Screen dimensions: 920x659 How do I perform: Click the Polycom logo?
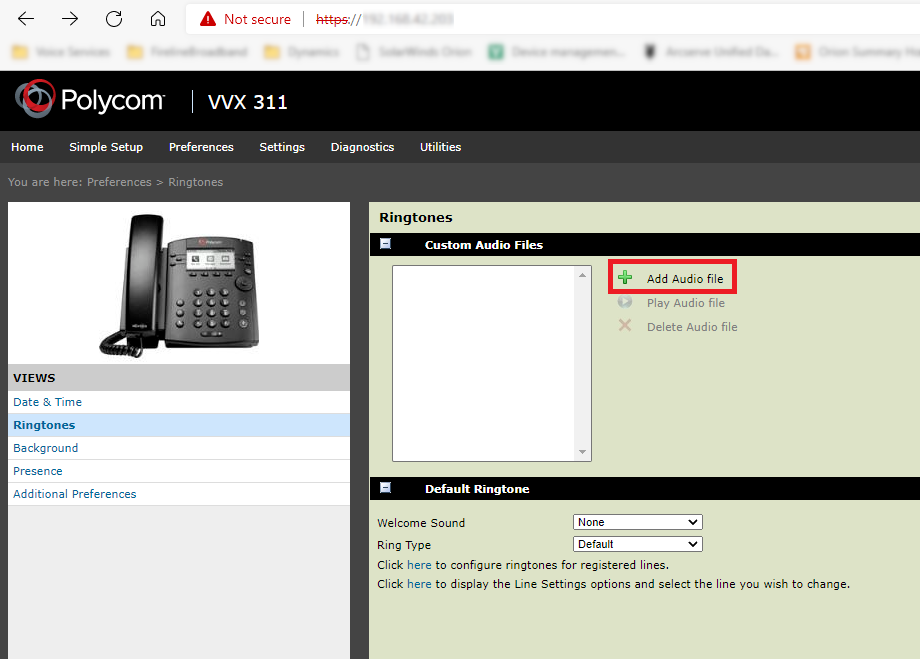(x=90, y=99)
